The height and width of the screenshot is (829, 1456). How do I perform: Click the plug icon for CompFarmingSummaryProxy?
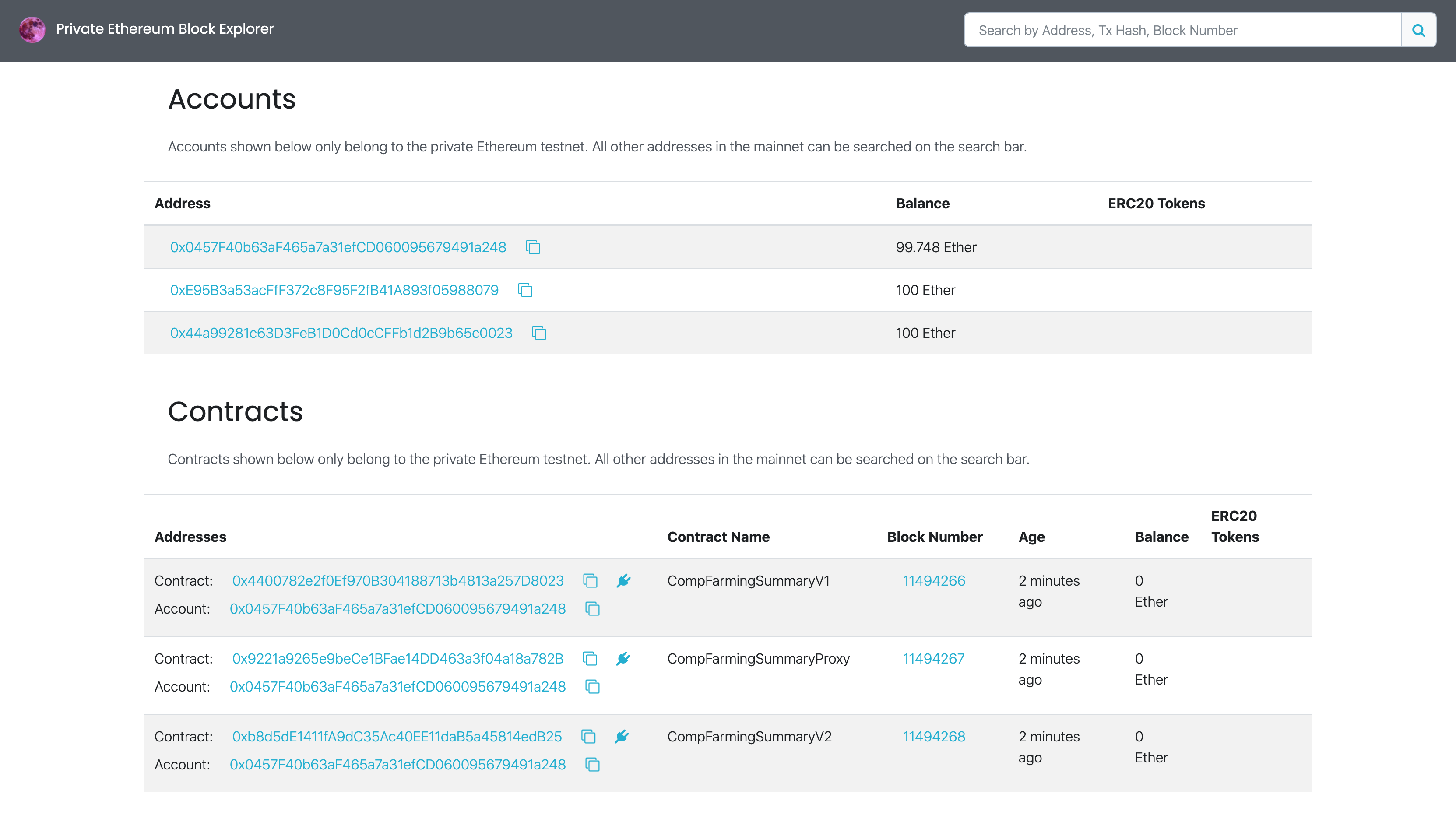tap(623, 659)
